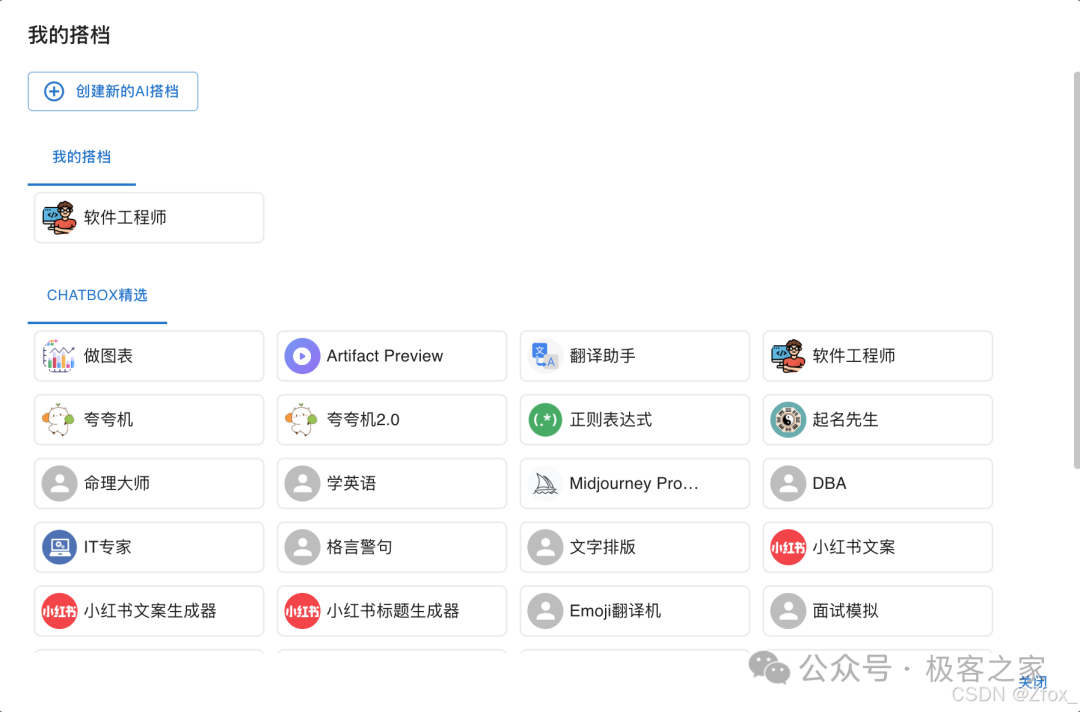The width and height of the screenshot is (1080, 712).
Task: Select the 面试模拟 copilot card
Action: click(877, 610)
